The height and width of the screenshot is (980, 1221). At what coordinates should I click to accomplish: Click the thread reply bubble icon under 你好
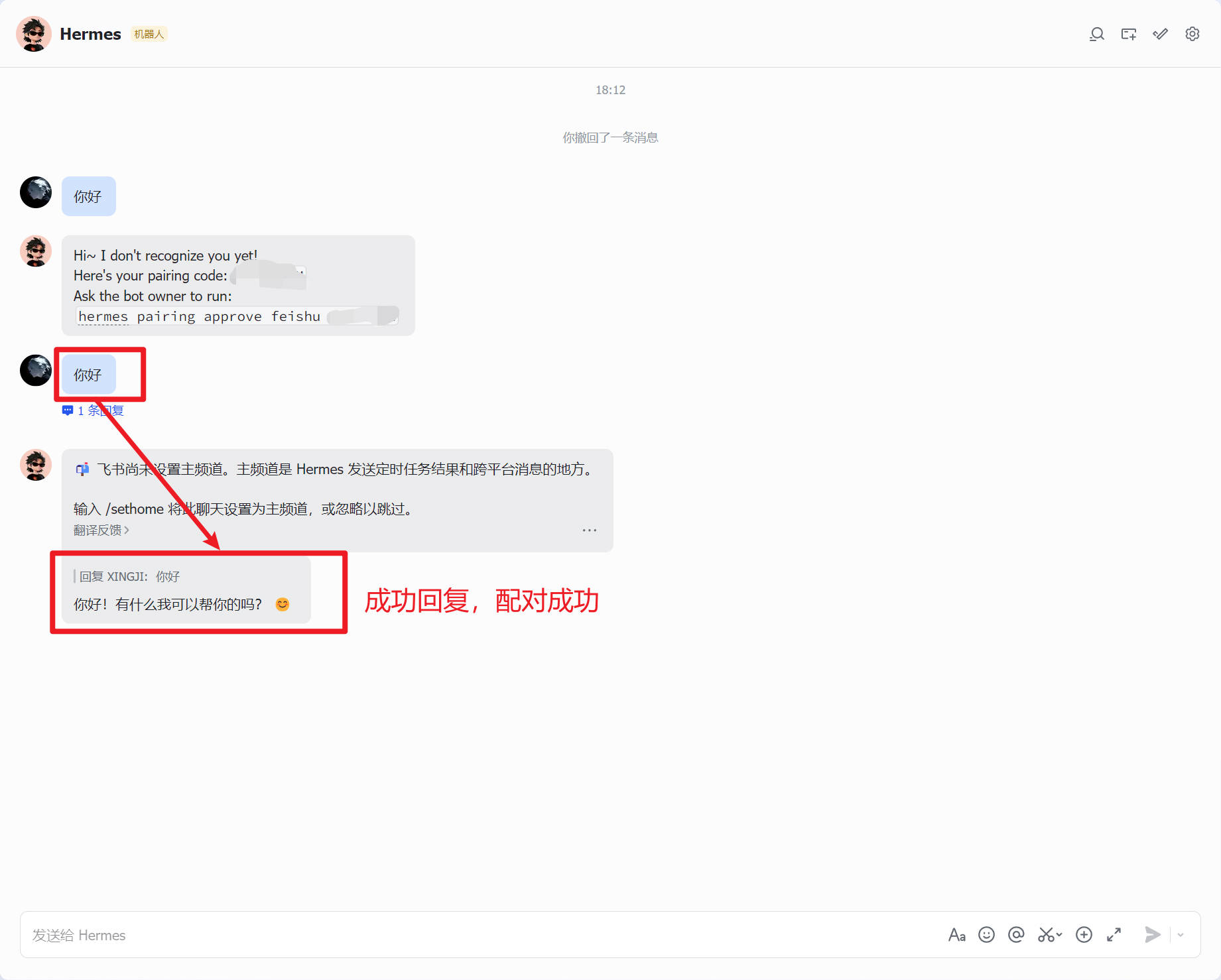click(x=68, y=410)
